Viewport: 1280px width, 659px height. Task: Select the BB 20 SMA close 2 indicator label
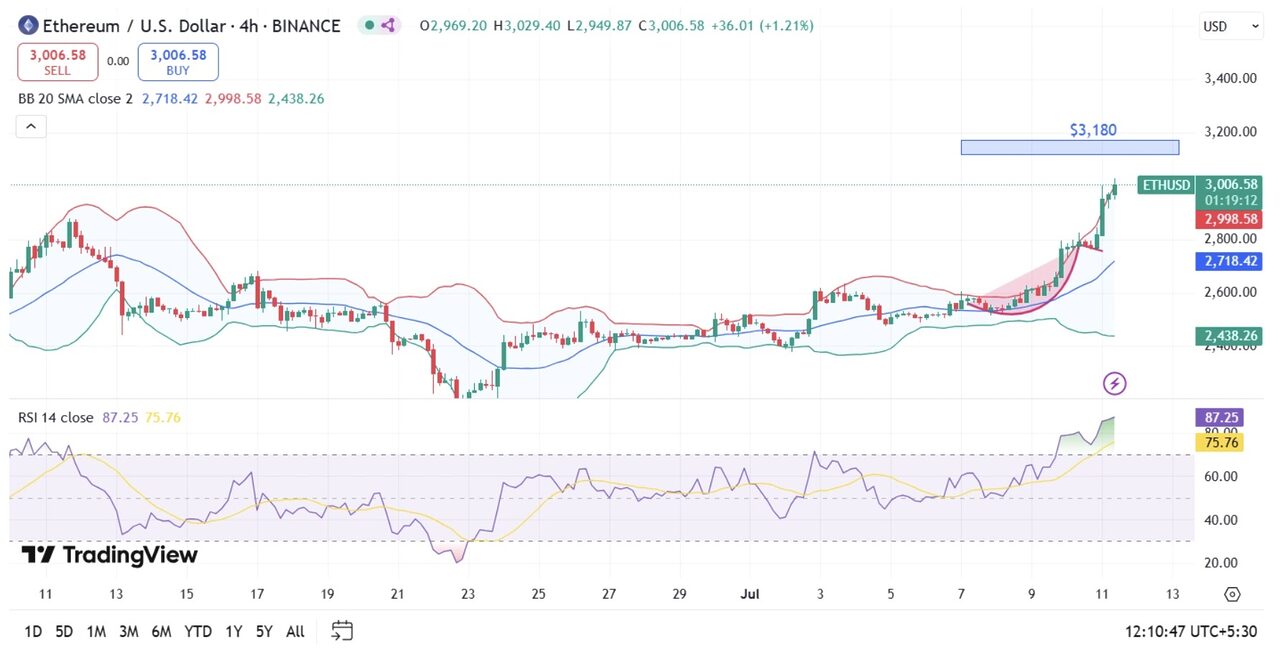click(75, 99)
